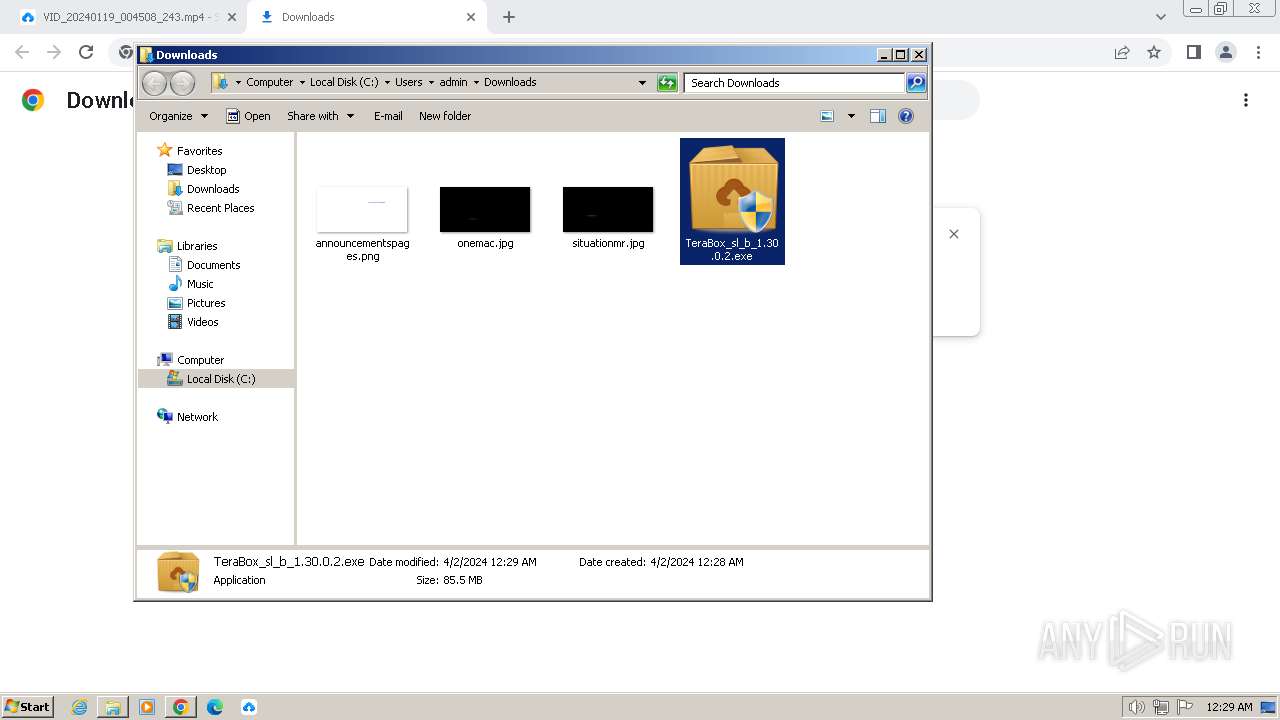Click Local Disk (C:) in address breadcrumb
Image resolution: width=1280 pixels, height=720 pixels.
[344, 83]
